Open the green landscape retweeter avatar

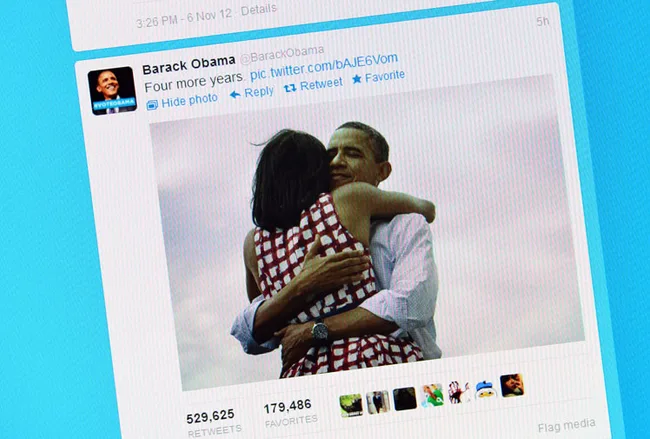coord(351,405)
